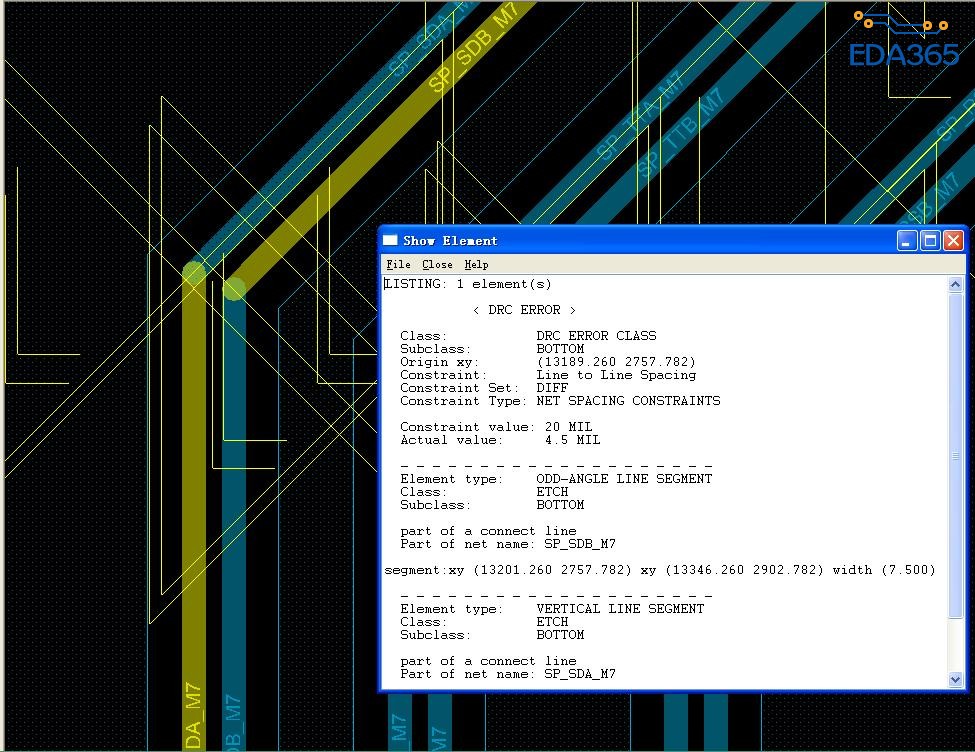Click the scrollbar down arrow in listing

click(956, 679)
